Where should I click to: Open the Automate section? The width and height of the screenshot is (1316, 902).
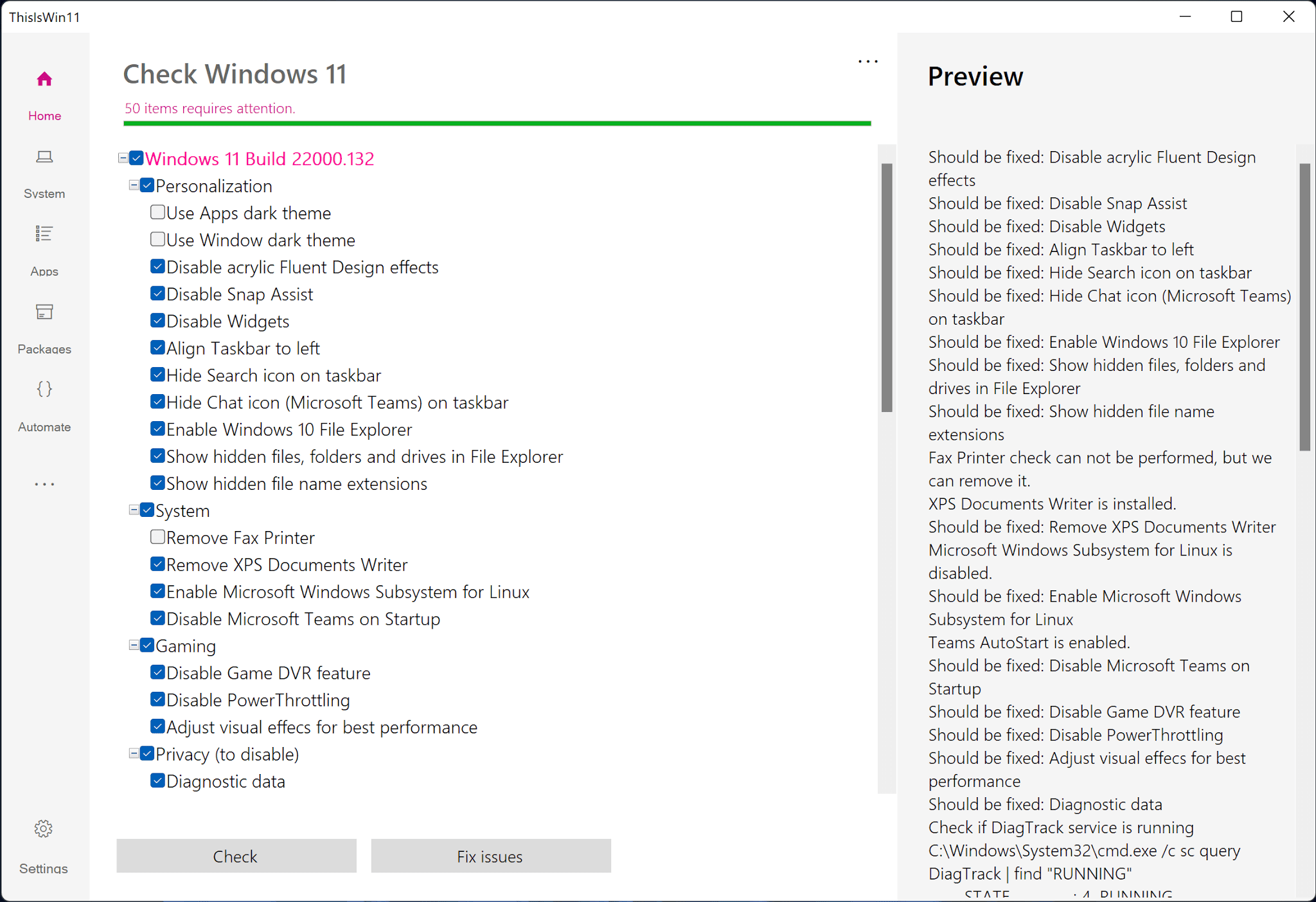[44, 404]
